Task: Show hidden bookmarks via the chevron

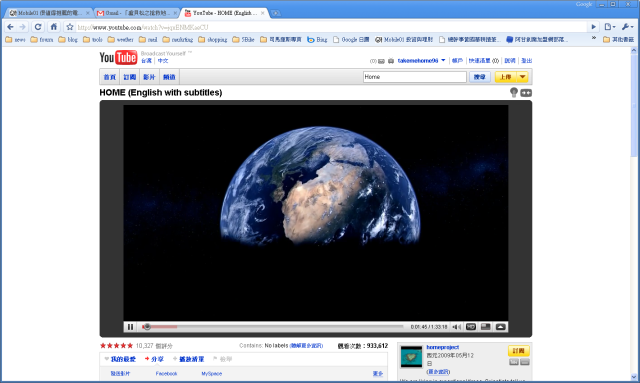Action: point(594,38)
